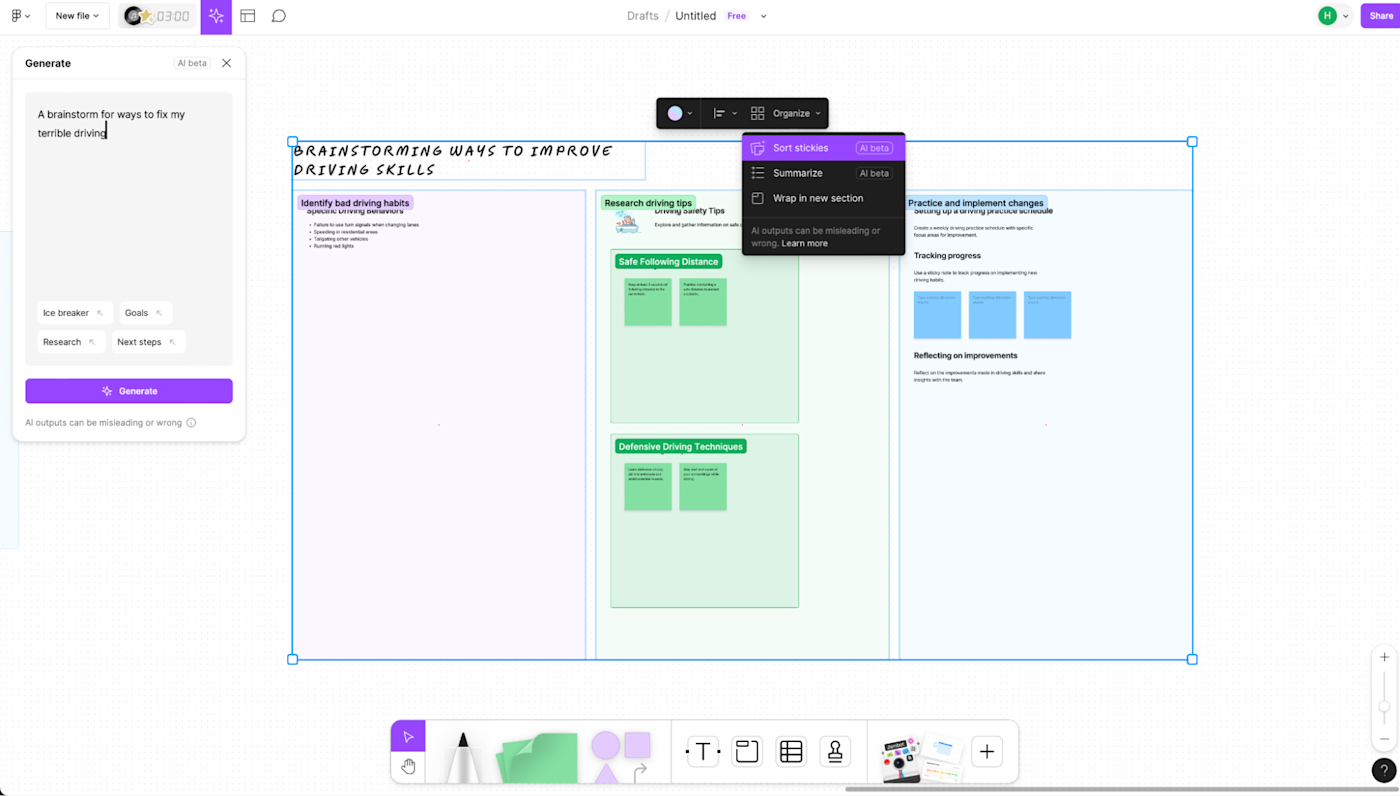Close the Generate panel

point(226,63)
